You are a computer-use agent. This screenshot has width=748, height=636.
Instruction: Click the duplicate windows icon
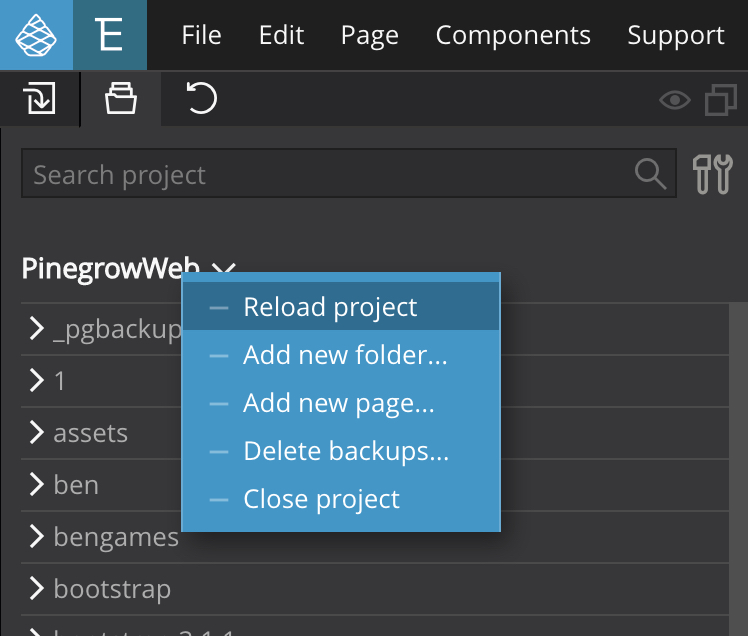tap(721, 100)
